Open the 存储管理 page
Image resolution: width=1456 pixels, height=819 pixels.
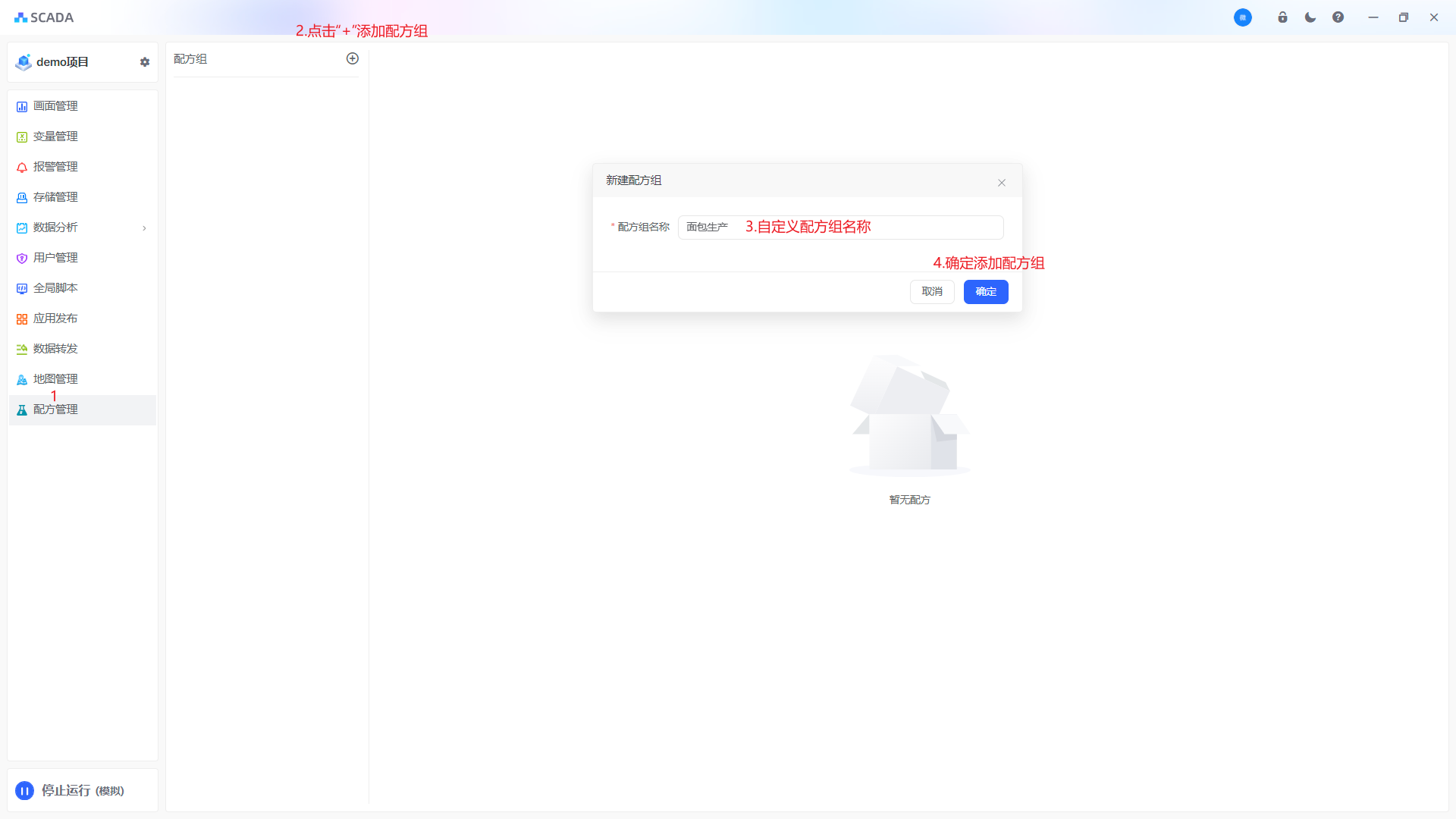tap(55, 197)
